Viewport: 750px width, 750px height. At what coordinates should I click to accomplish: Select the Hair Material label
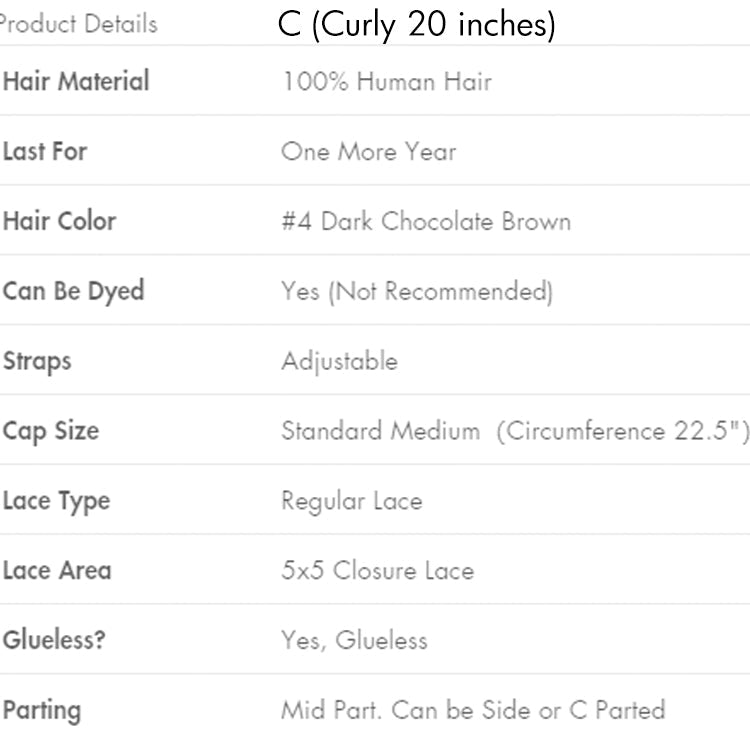(75, 81)
